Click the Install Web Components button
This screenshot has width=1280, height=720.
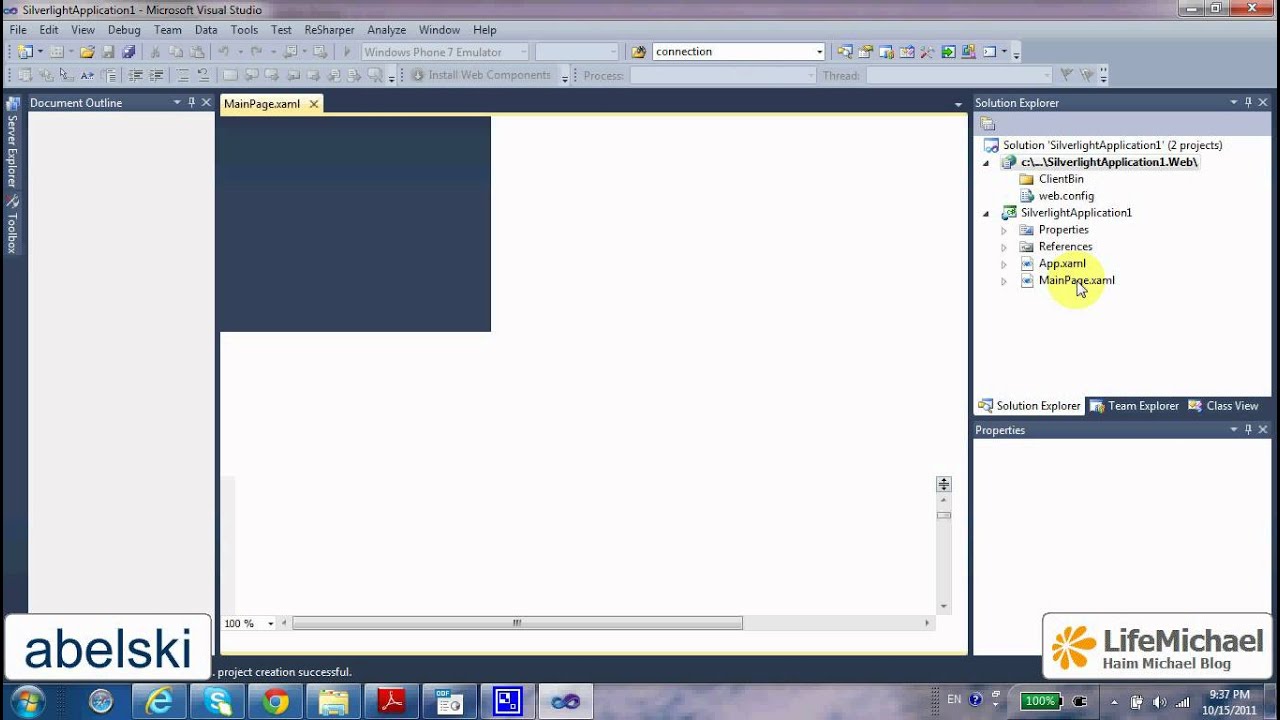pos(480,75)
